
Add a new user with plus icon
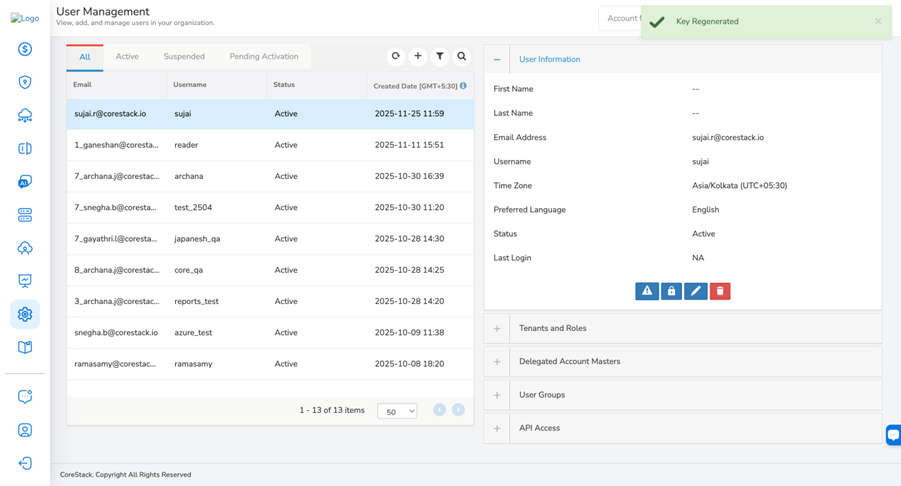[x=418, y=56]
